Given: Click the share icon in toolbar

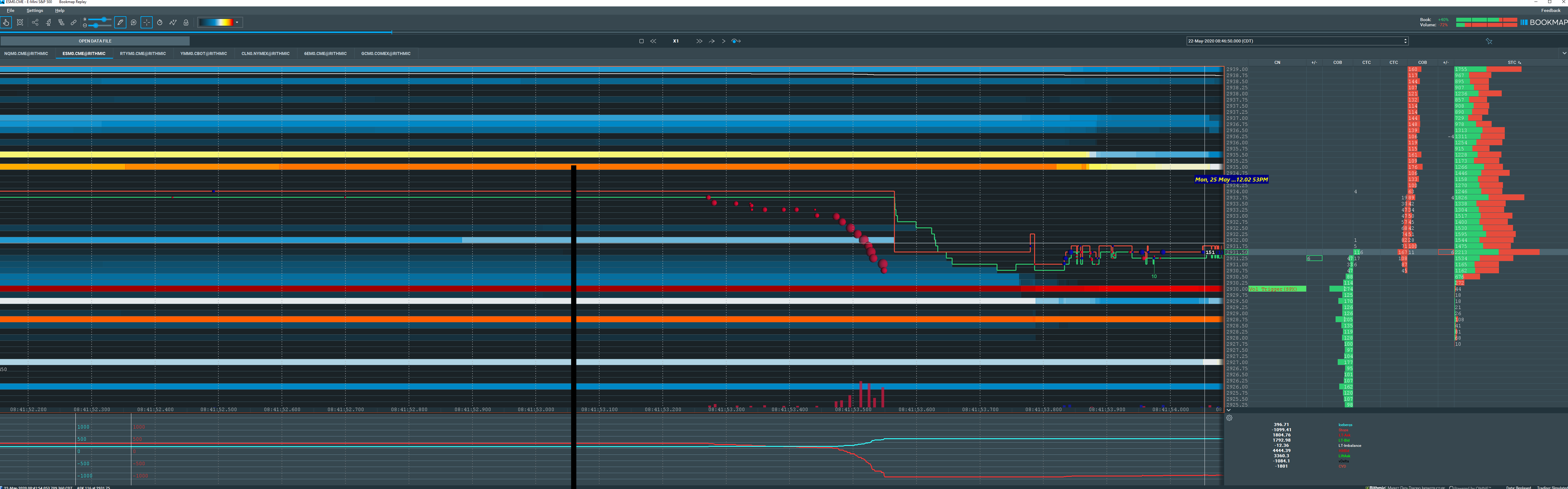Looking at the screenshot, I should point(35,23).
